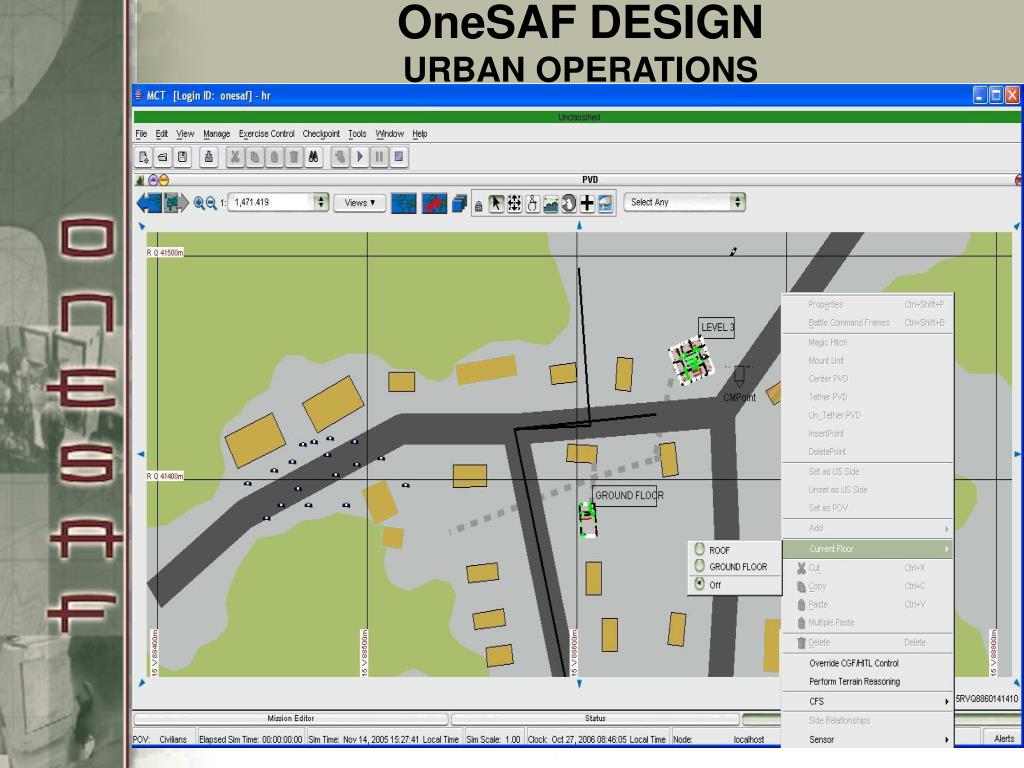1024x768 pixels.
Task: Click the hand icon left of Play
Action: tap(340, 157)
